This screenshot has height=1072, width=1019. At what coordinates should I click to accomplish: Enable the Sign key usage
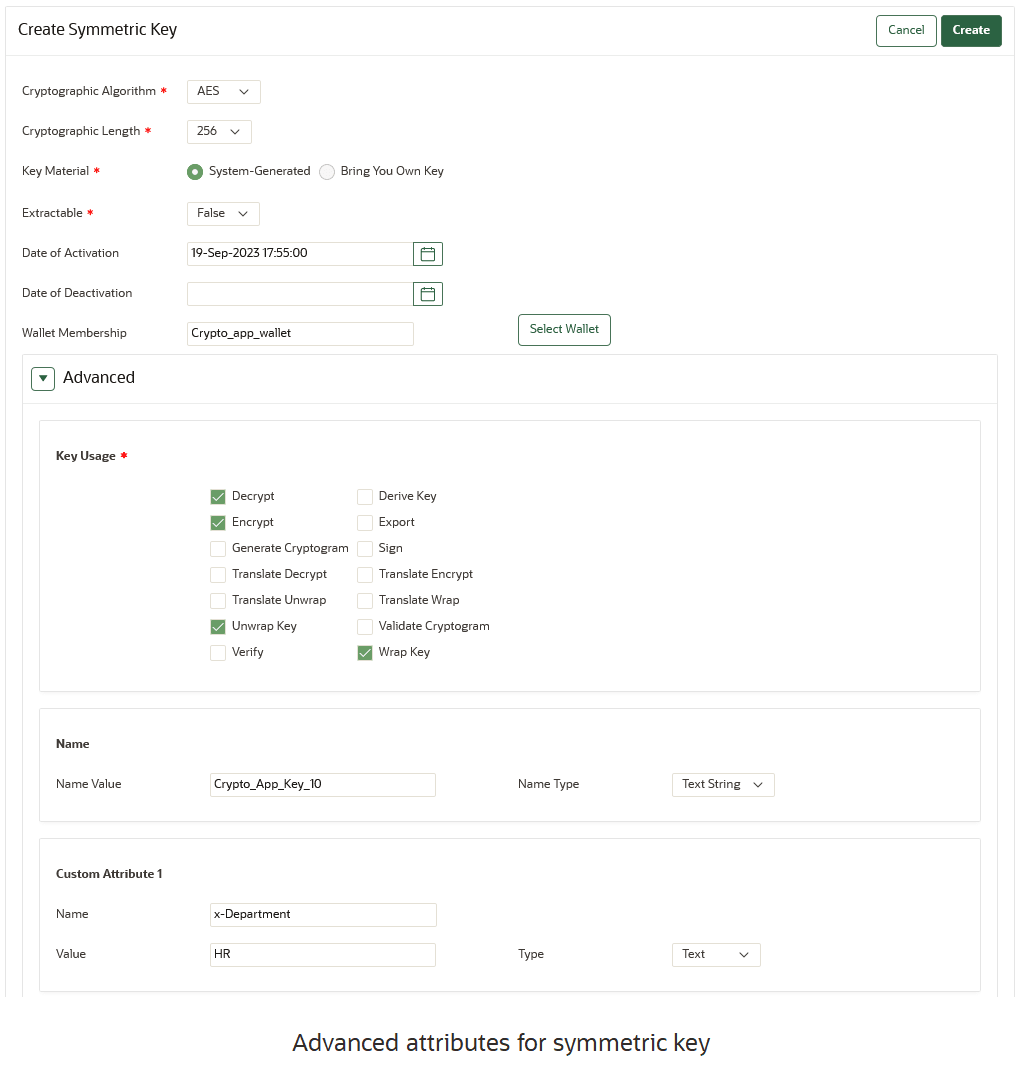point(365,548)
